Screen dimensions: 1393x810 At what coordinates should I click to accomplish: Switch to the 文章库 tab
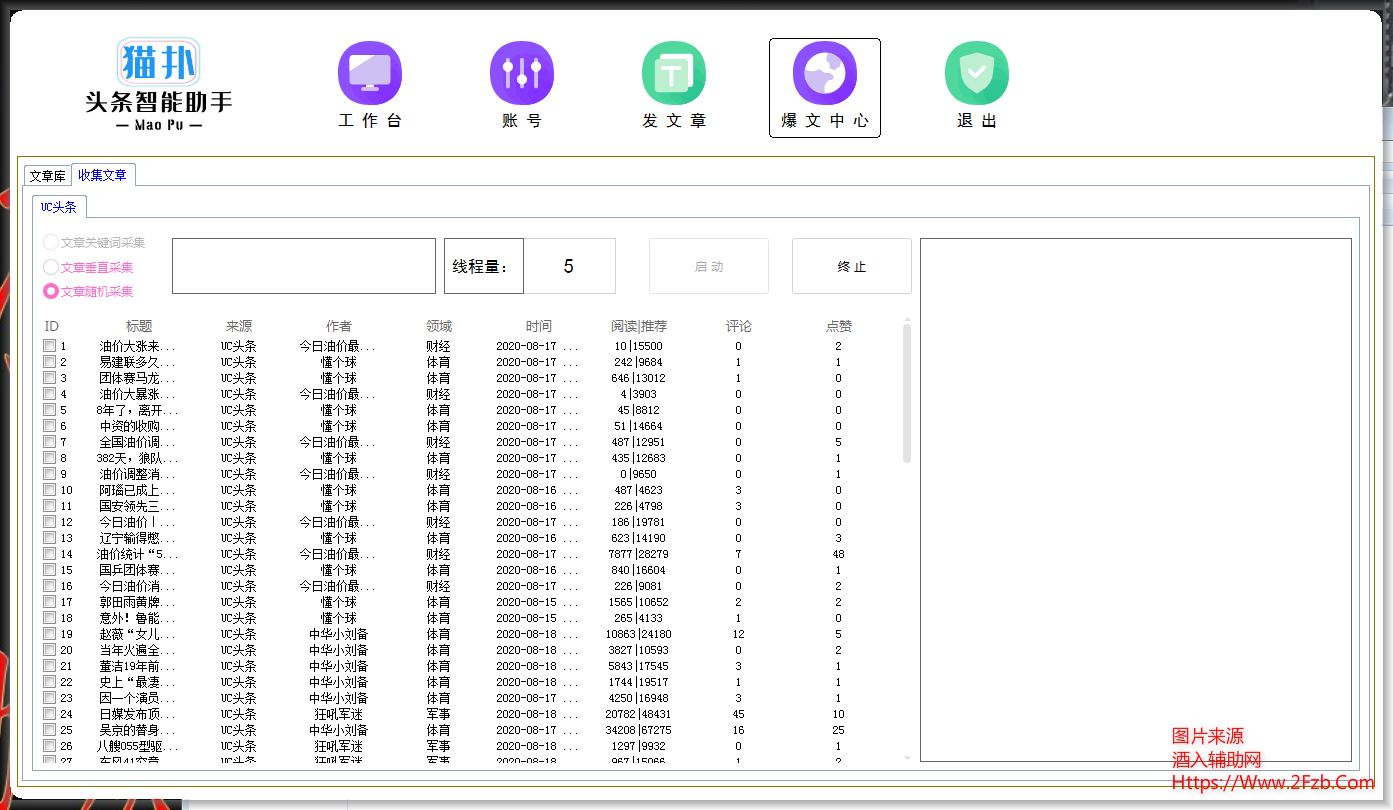(47, 176)
